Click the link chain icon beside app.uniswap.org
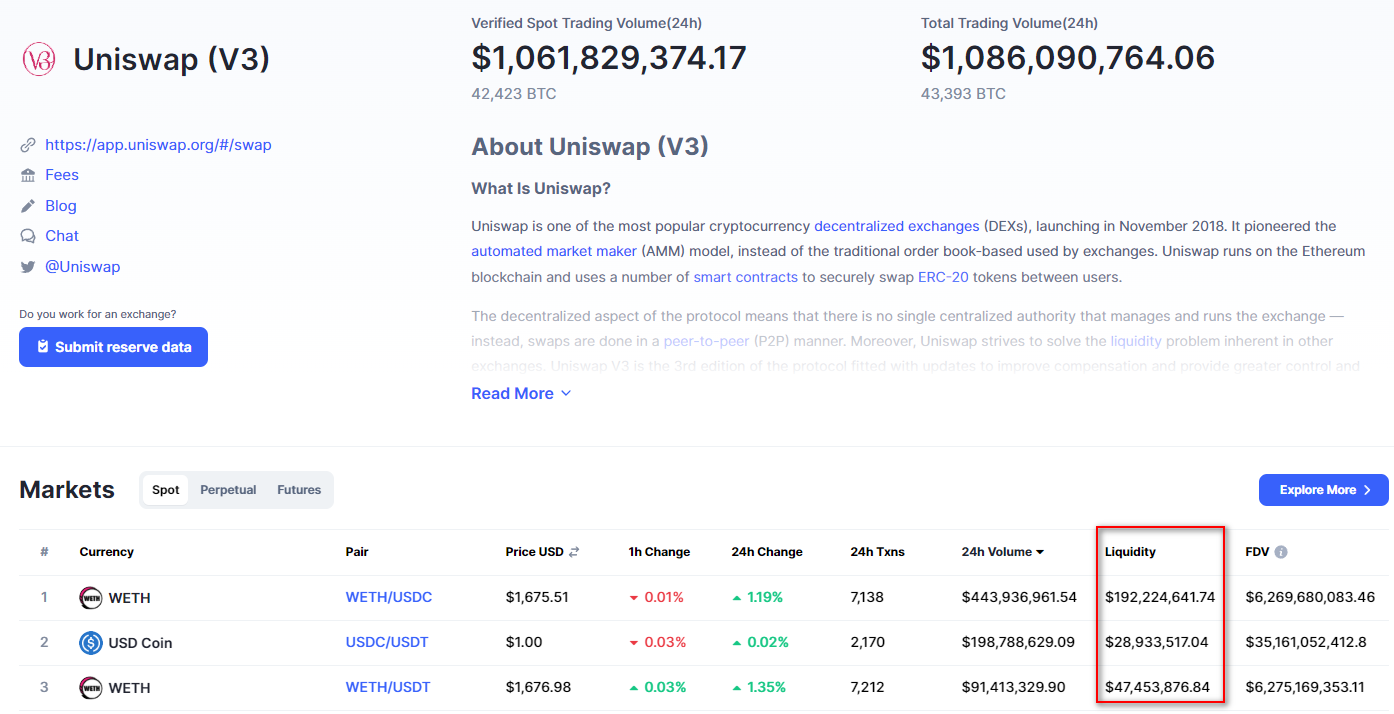Screen dimensions: 1394x714 (28, 145)
